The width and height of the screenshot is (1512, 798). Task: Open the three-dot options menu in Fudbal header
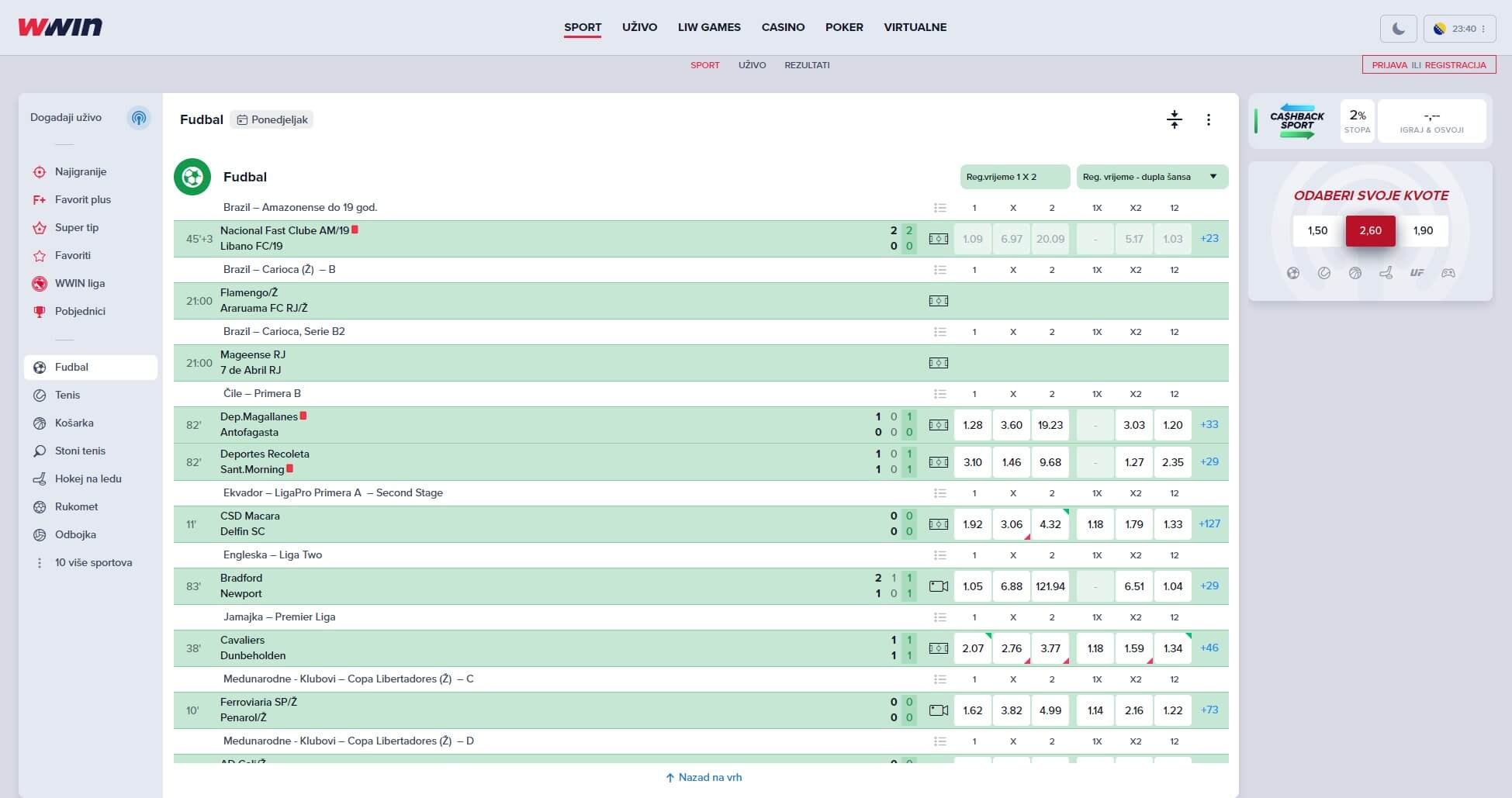[1208, 119]
